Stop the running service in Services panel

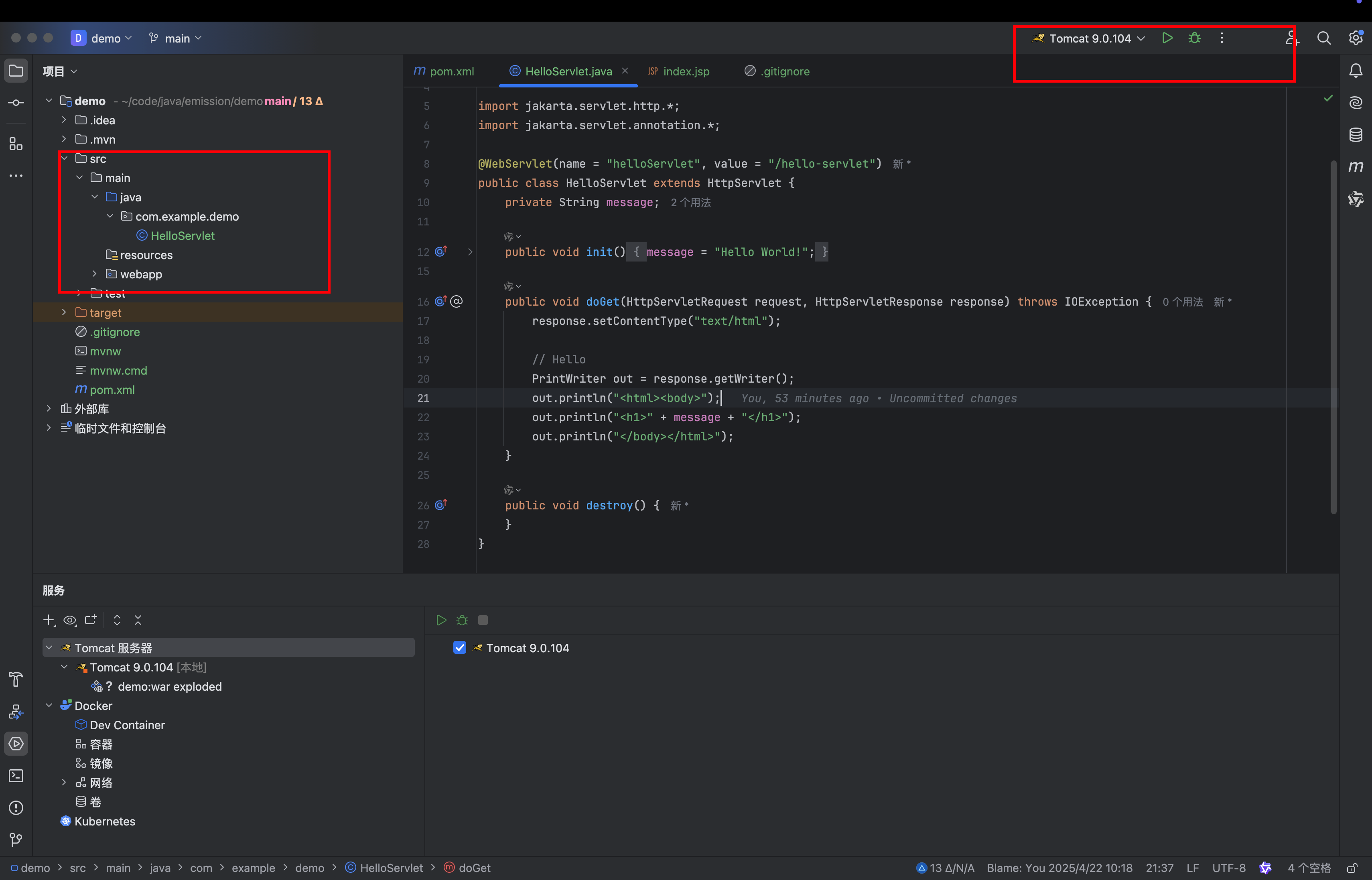point(483,620)
